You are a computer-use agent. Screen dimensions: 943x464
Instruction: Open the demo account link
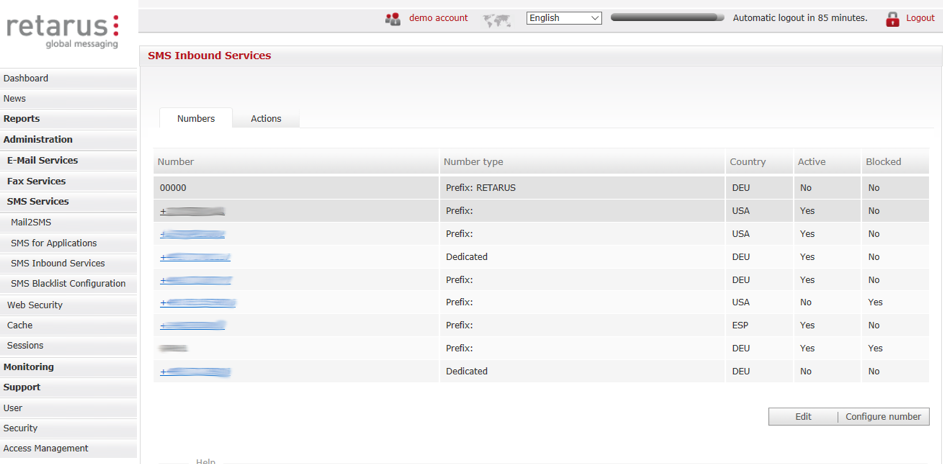(x=438, y=18)
